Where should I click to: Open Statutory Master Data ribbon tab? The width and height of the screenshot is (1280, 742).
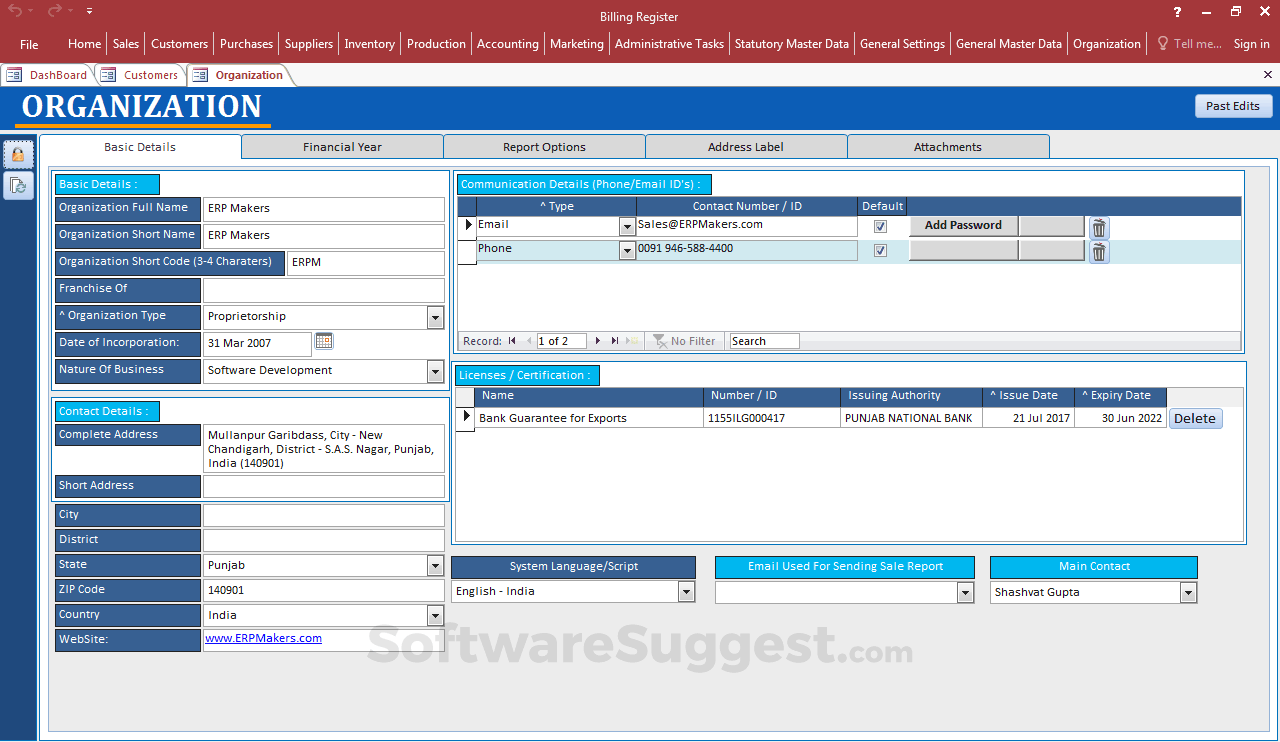(x=791, y=44)
